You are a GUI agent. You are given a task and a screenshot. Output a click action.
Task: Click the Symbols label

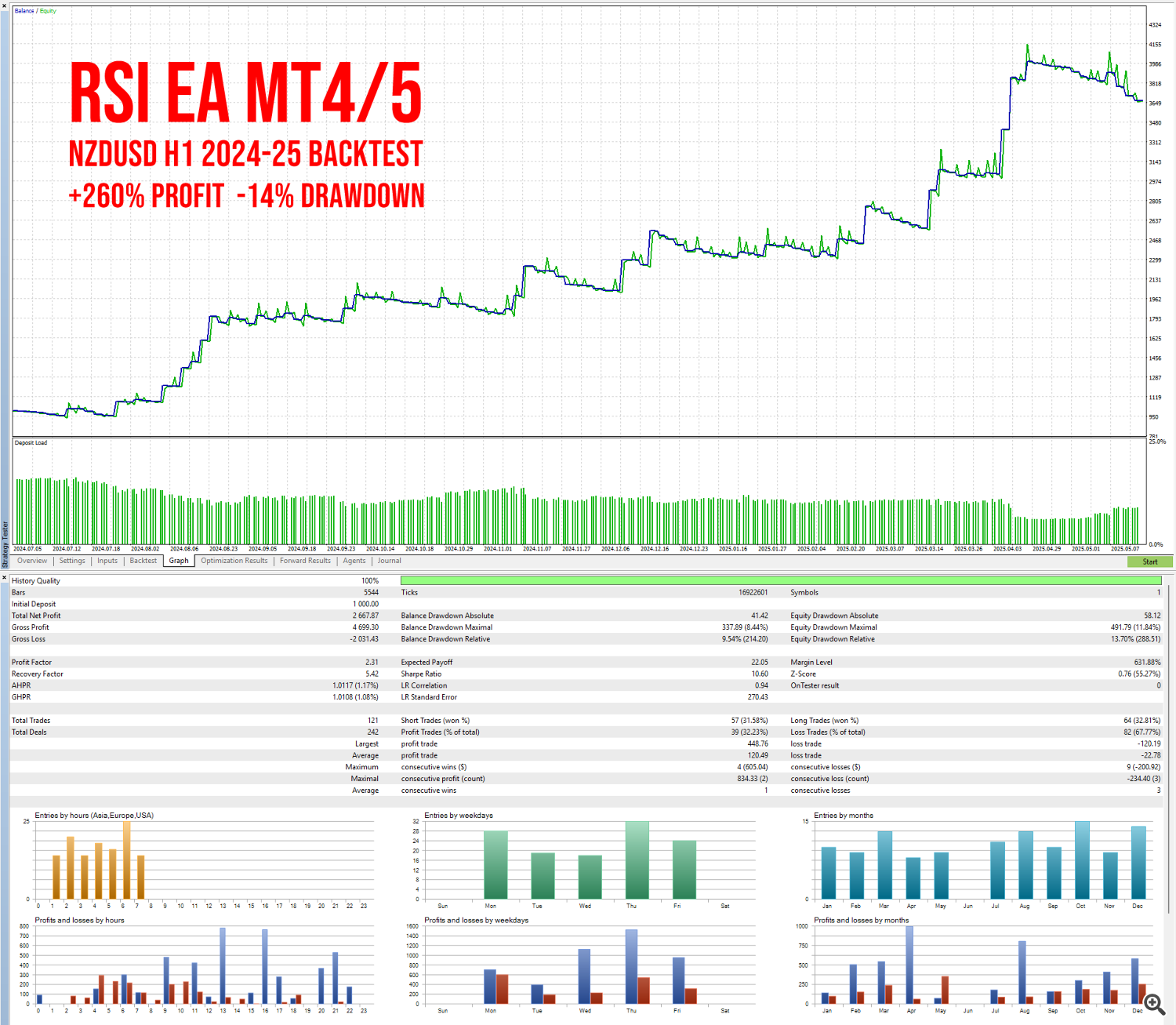[x=804, y=593]
